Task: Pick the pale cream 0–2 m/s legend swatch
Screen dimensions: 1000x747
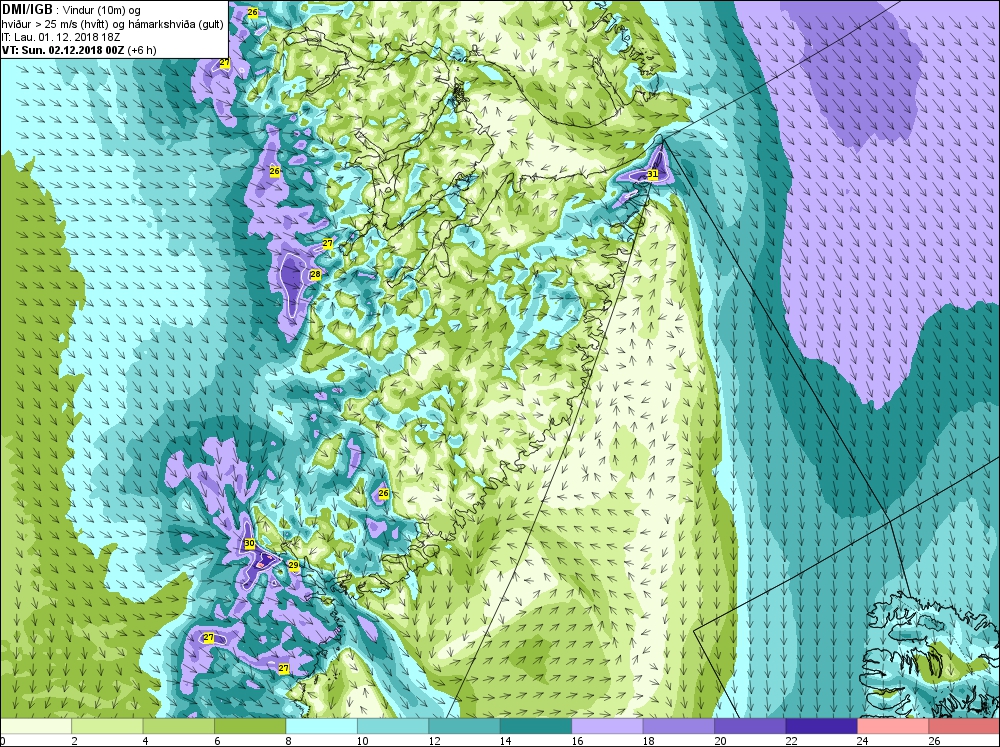Action: click(x=36, y=726)
